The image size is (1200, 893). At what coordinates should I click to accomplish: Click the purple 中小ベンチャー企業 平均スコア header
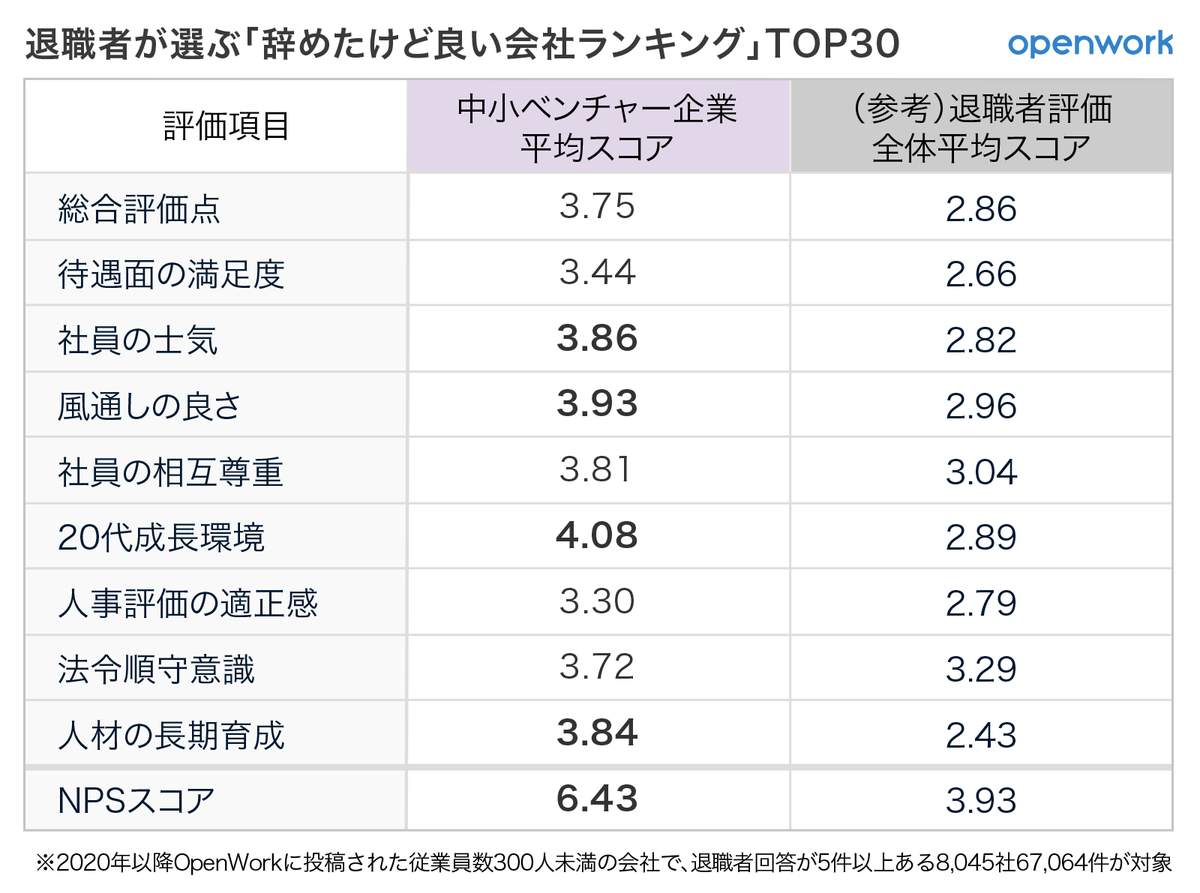pos(597,127)
